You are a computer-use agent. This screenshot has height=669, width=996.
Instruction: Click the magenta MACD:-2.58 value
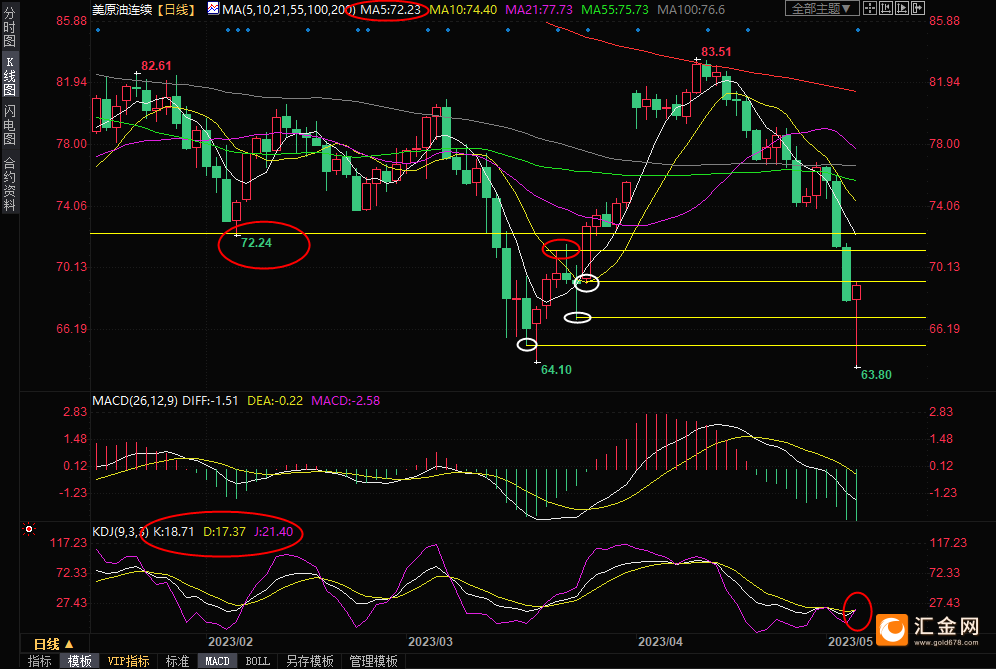coord(346,401)
